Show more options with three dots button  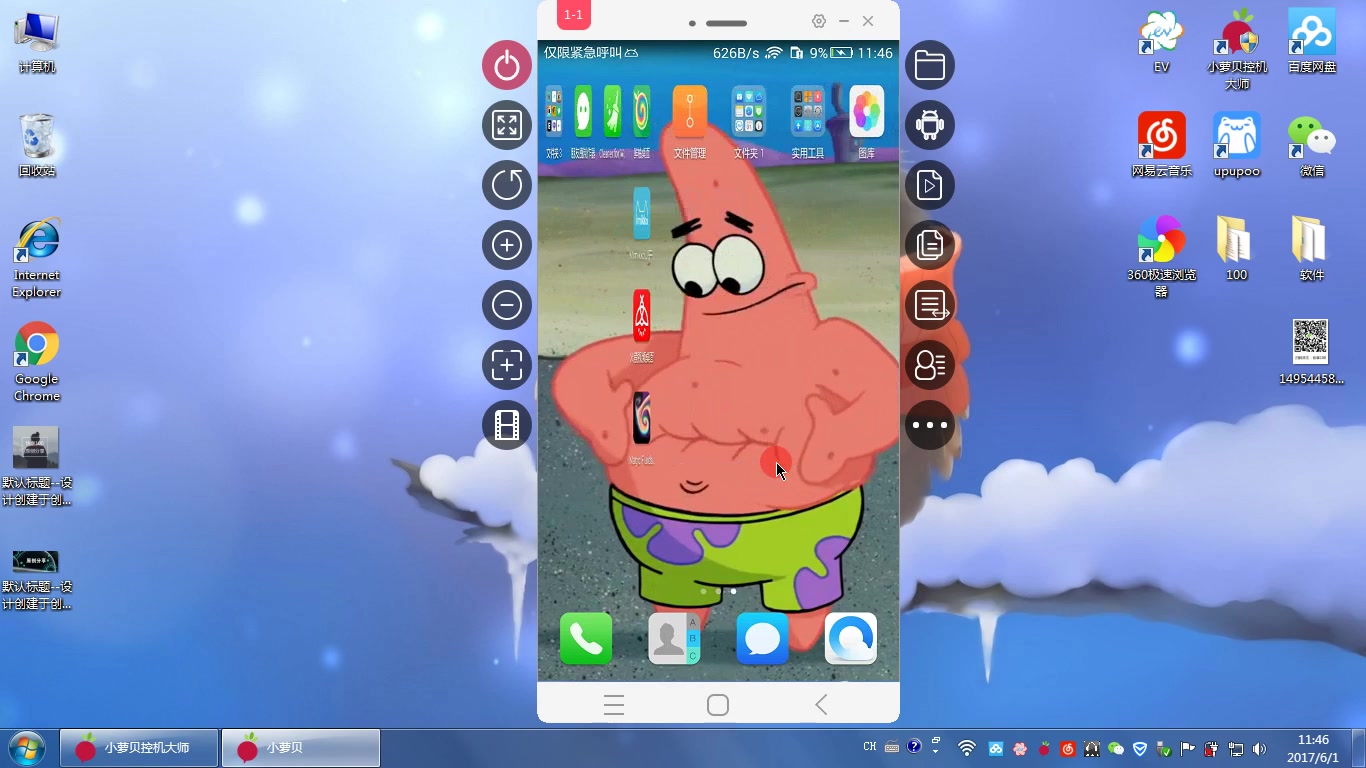(930, 425)
